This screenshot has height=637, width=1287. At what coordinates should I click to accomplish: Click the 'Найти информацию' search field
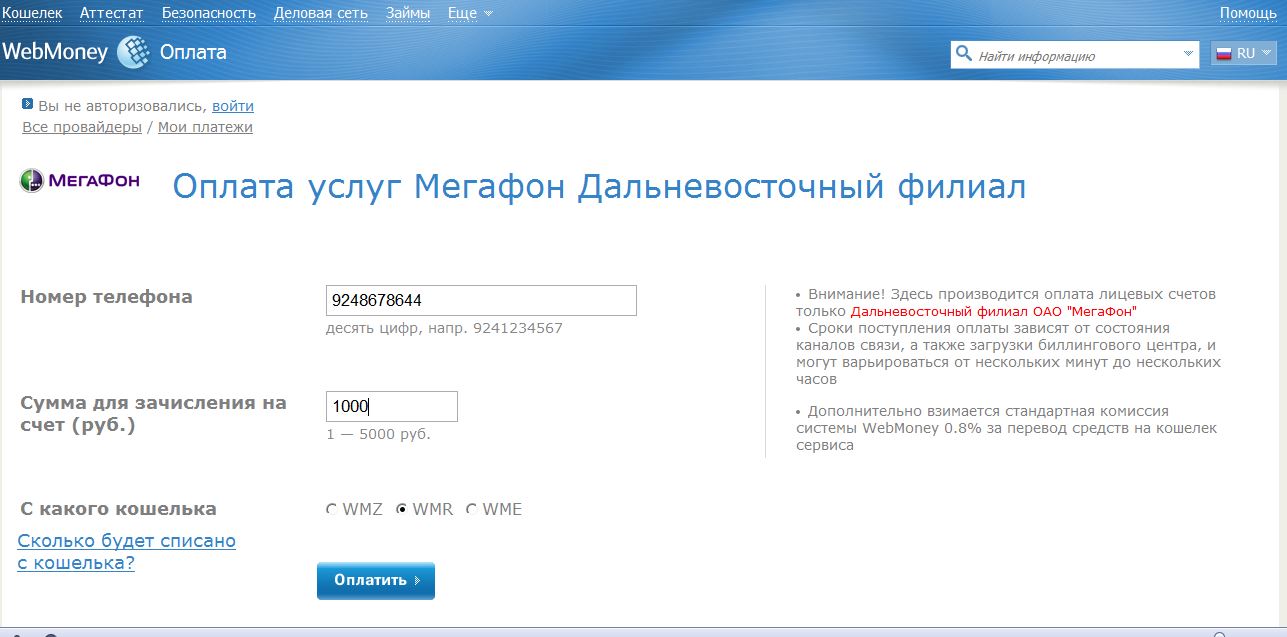(1075, 54)
